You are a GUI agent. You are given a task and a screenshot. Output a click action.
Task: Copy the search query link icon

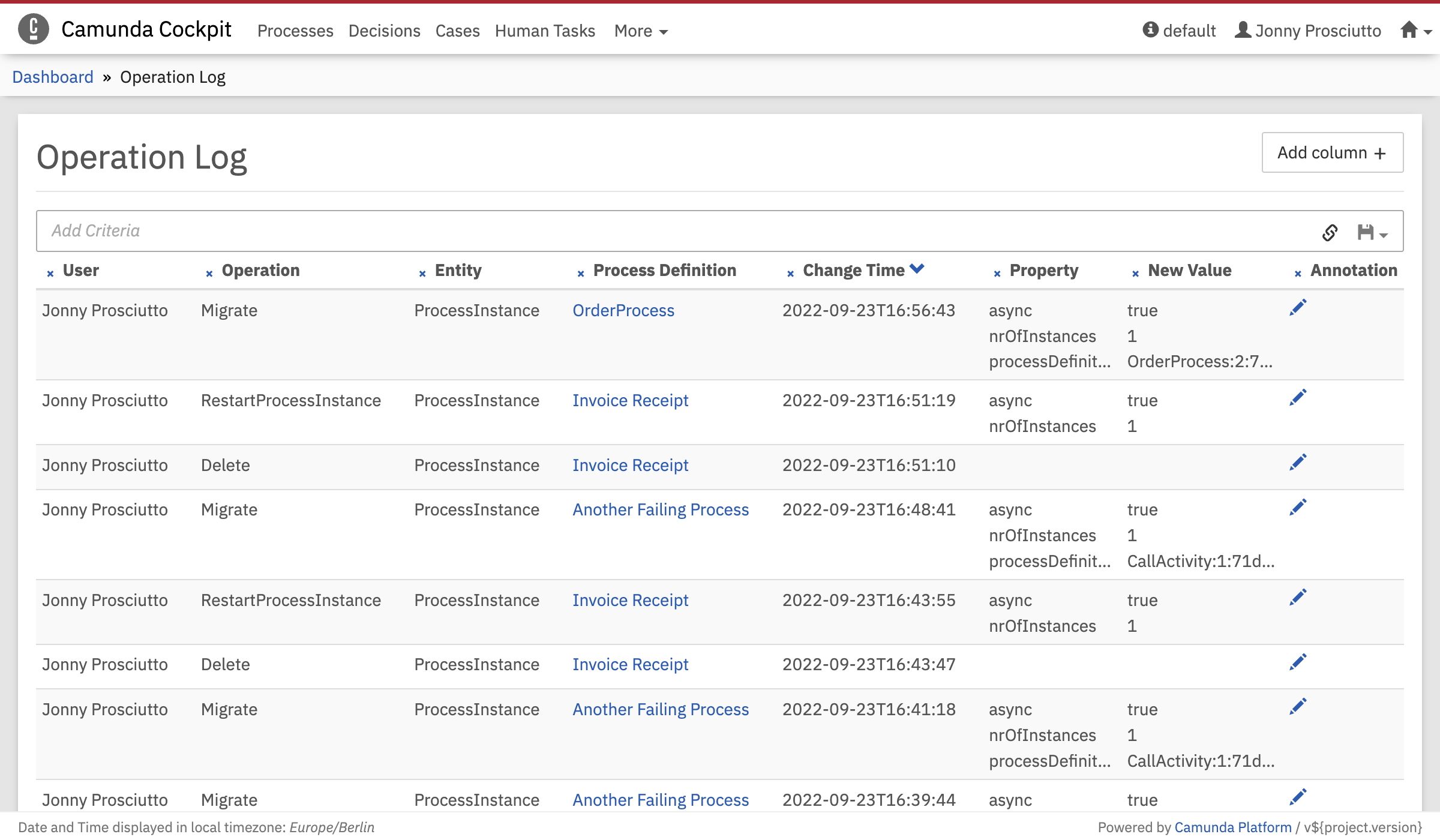pyautogui.click(x=1330, y=232)
